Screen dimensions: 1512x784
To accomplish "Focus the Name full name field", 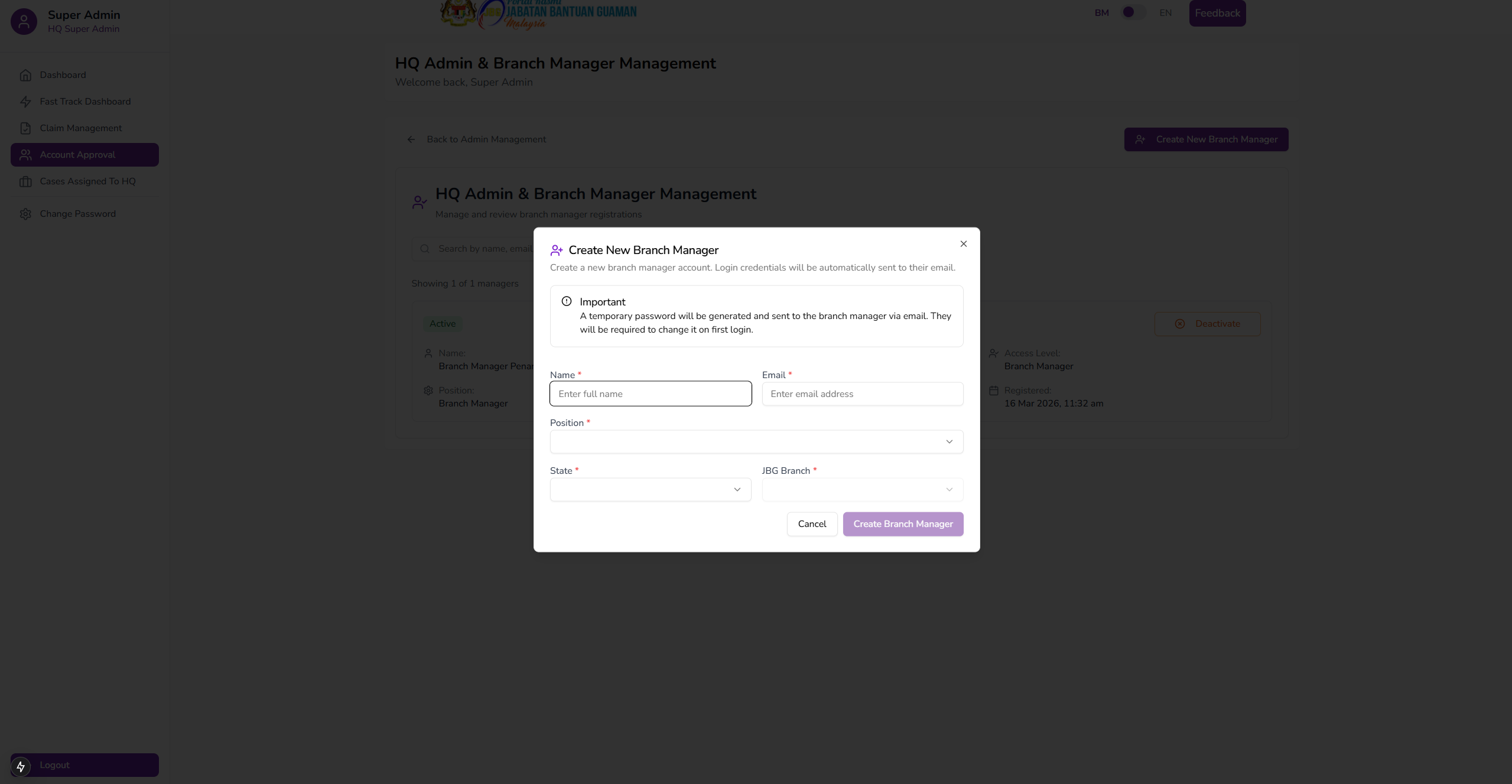I will 650,394.
